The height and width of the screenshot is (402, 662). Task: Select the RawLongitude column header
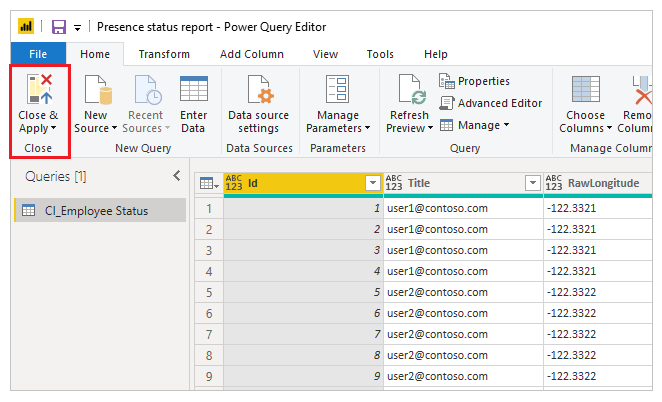point(598,183)
